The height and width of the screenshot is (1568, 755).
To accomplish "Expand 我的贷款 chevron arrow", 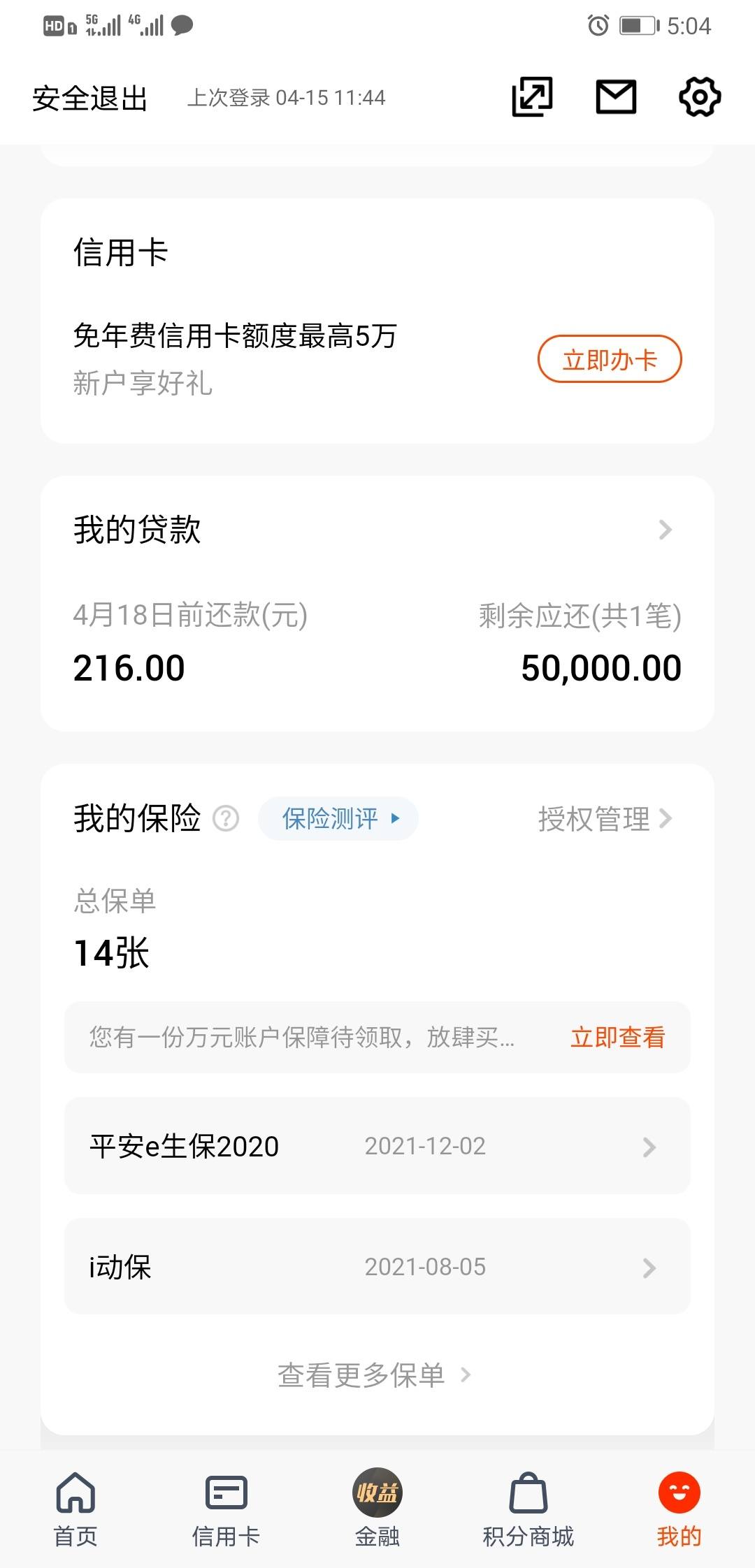I will click(665, 530).
